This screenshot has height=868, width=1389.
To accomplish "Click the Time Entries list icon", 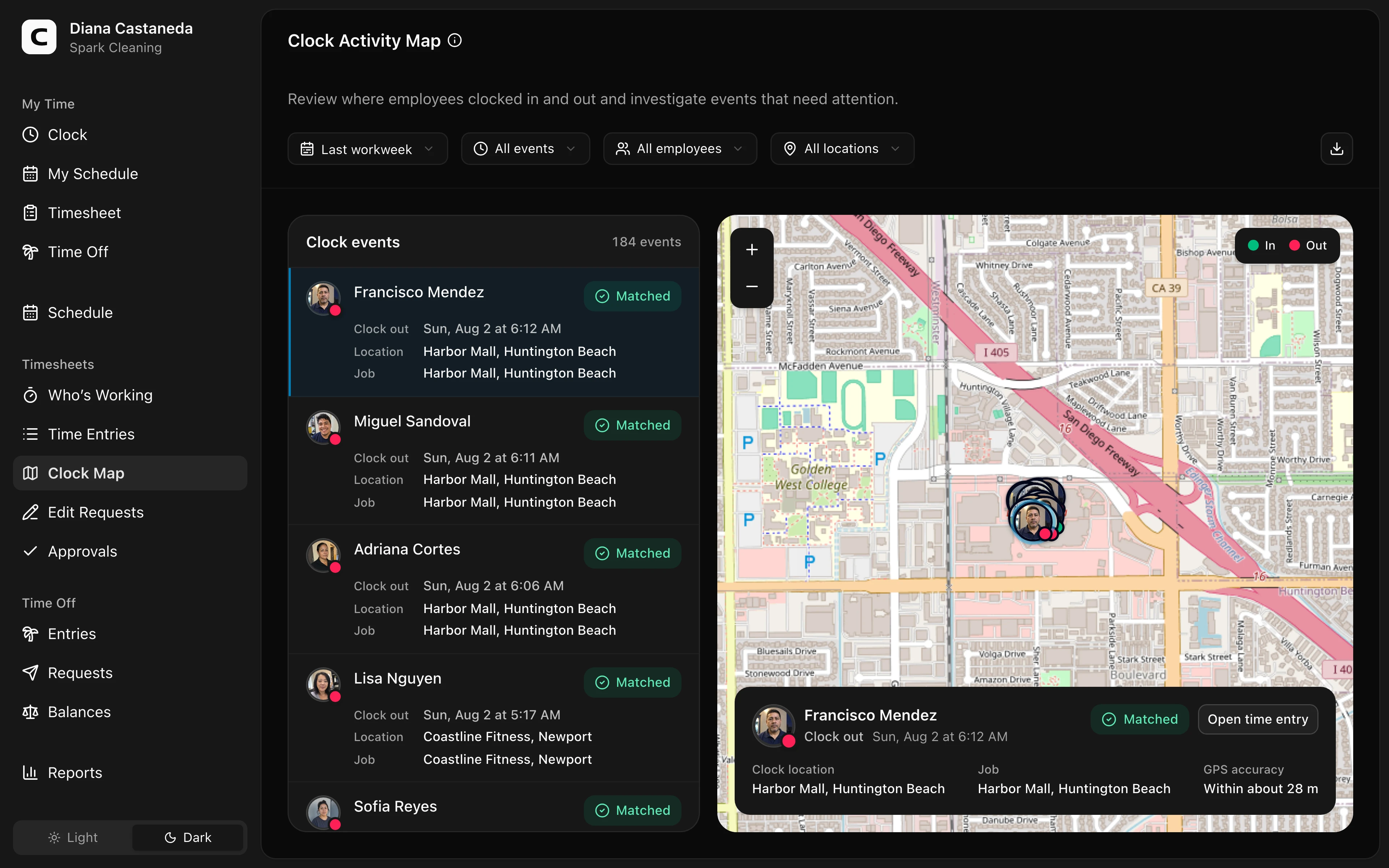I will (x=30, y=435).
